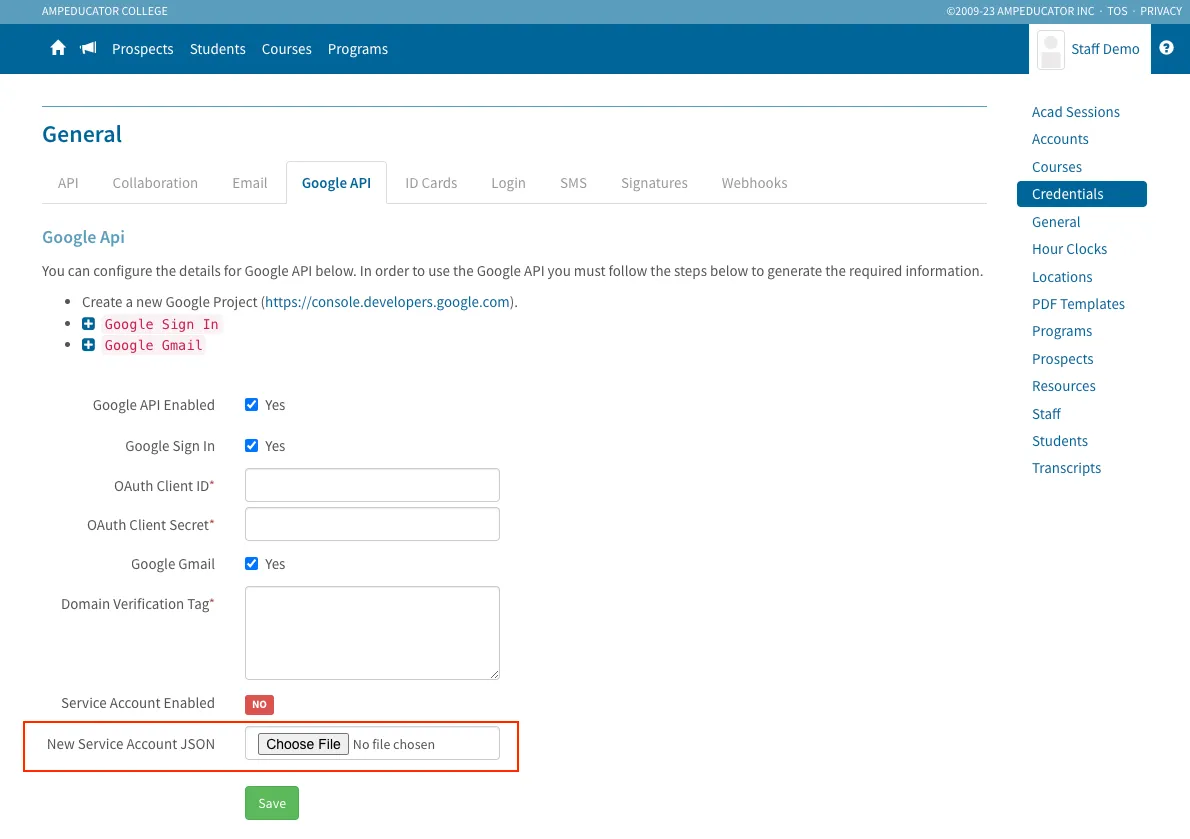This screenshot has height=839, width=1190.
Task: Open Accounts in the sidebar
Action: click(x=1060, y=140)
